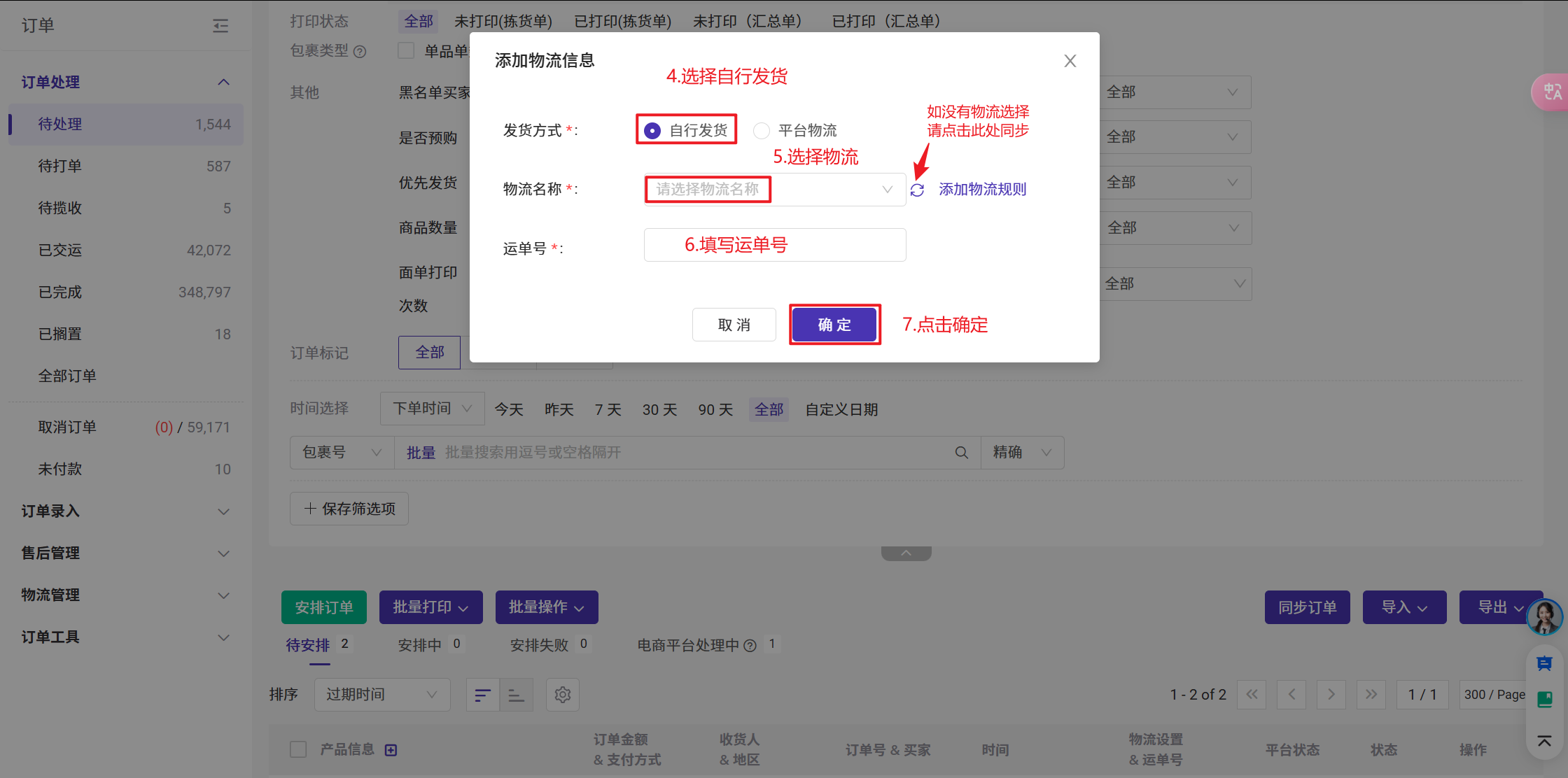The image size is (1568, 778).
Task: Click the 运单号 input field
Action: 774,246
